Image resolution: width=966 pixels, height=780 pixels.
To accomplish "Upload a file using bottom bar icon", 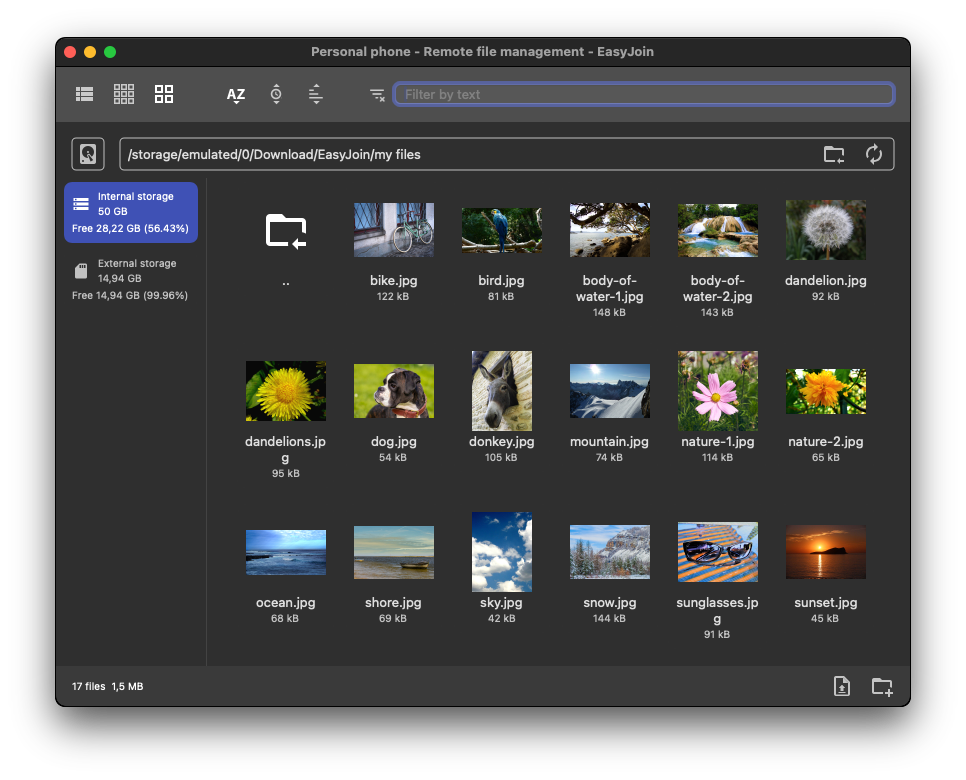I will (x=842, y=686).
